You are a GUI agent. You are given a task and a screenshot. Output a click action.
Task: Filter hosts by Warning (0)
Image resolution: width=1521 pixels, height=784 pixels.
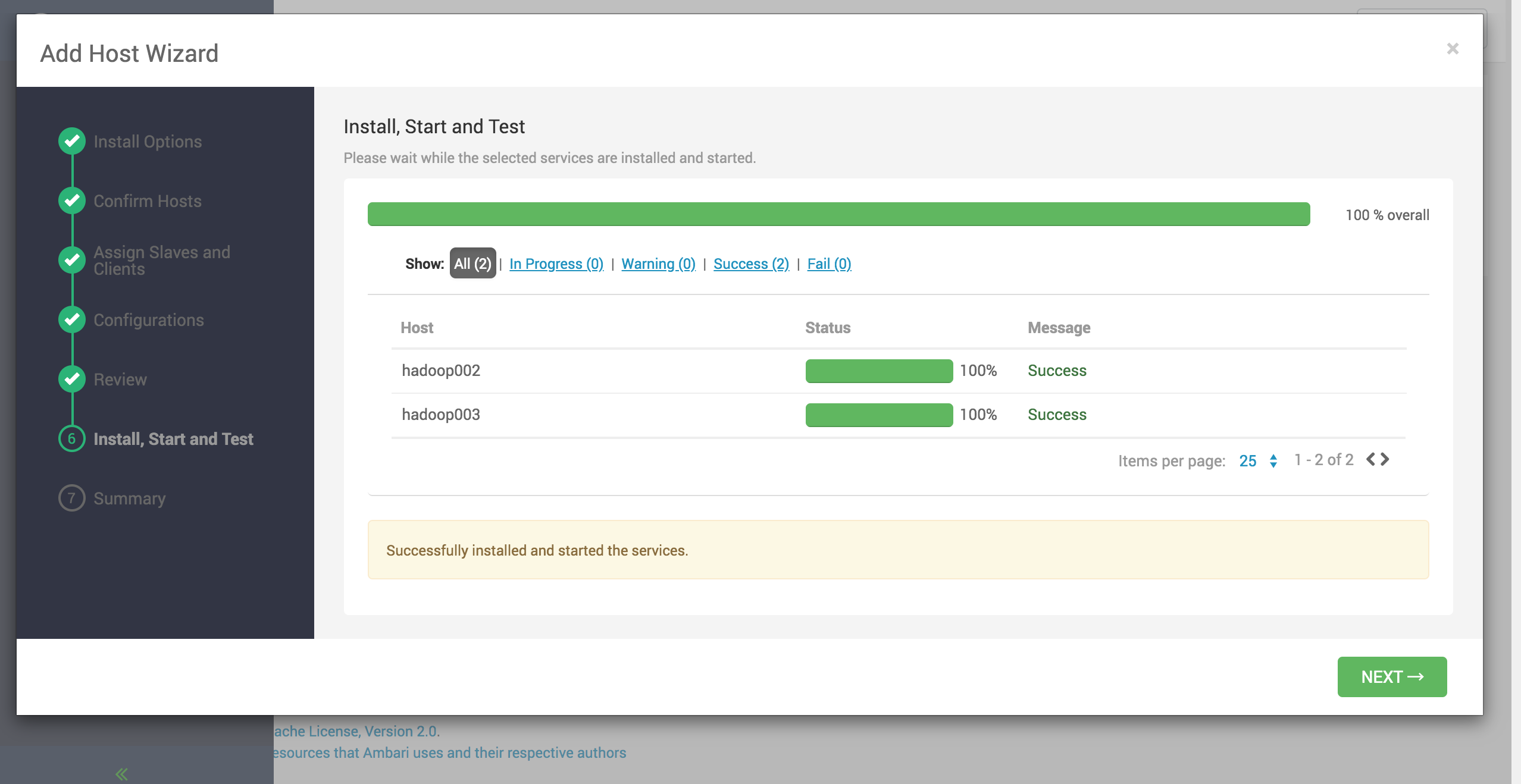658,264
